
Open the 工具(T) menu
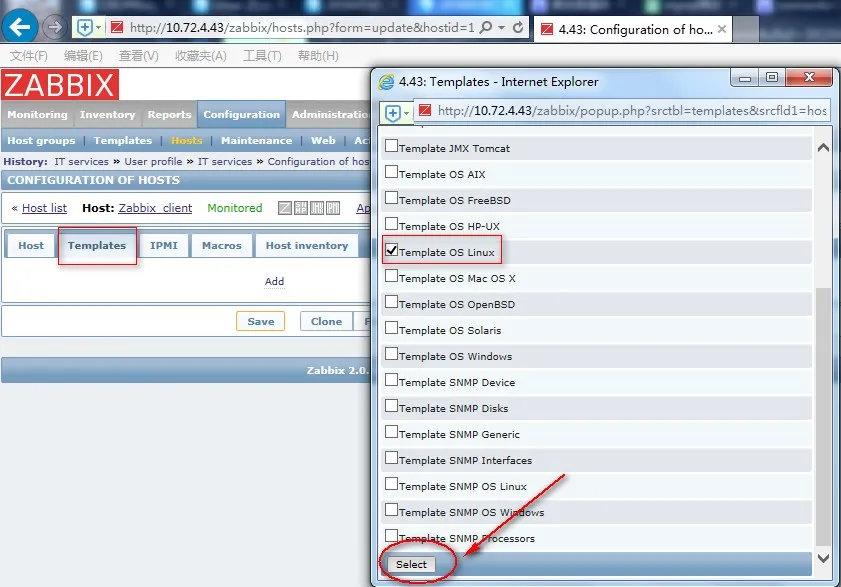[262, 56]
